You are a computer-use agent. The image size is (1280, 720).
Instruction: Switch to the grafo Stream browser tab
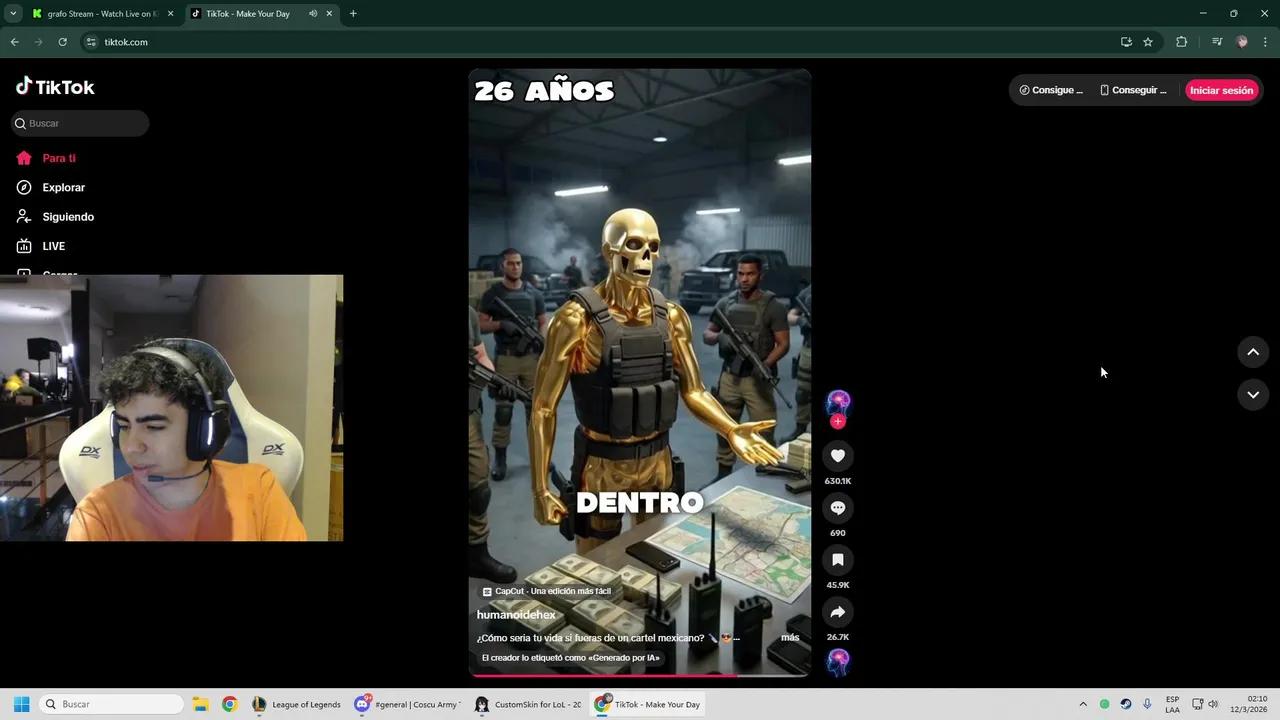pos(98,13)
